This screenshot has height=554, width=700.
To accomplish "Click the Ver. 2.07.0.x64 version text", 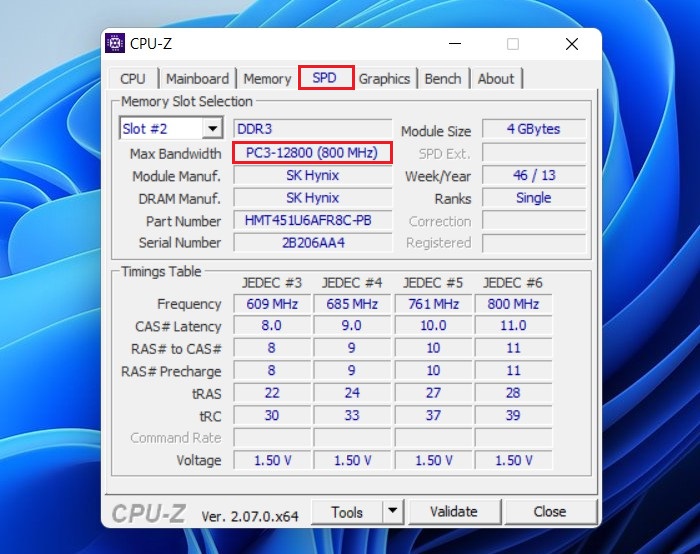I will pyautogui.click(x=250, y=517).
